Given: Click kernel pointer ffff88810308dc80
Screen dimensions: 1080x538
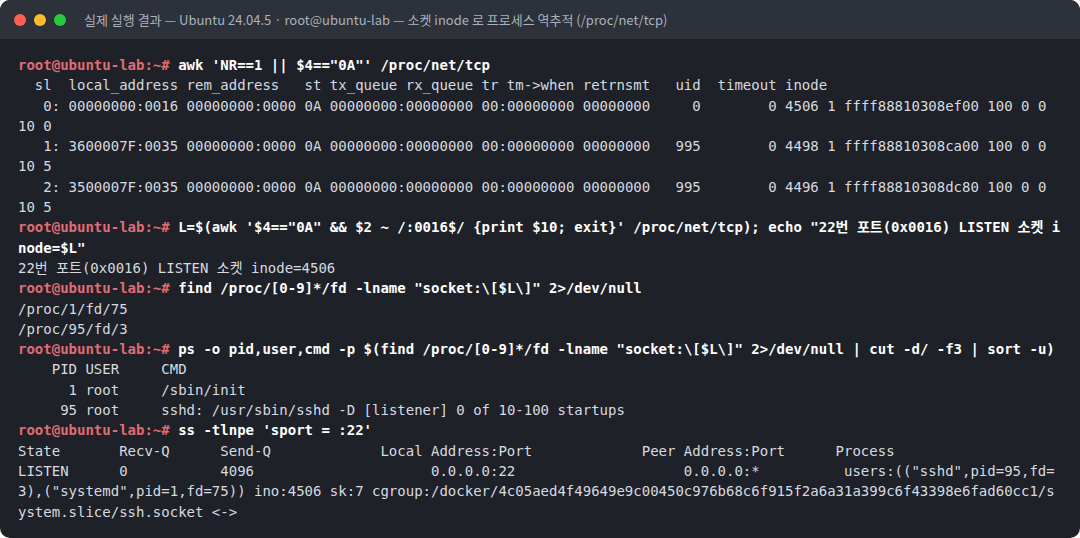Looking at the screenshot, I should (911, 187).
